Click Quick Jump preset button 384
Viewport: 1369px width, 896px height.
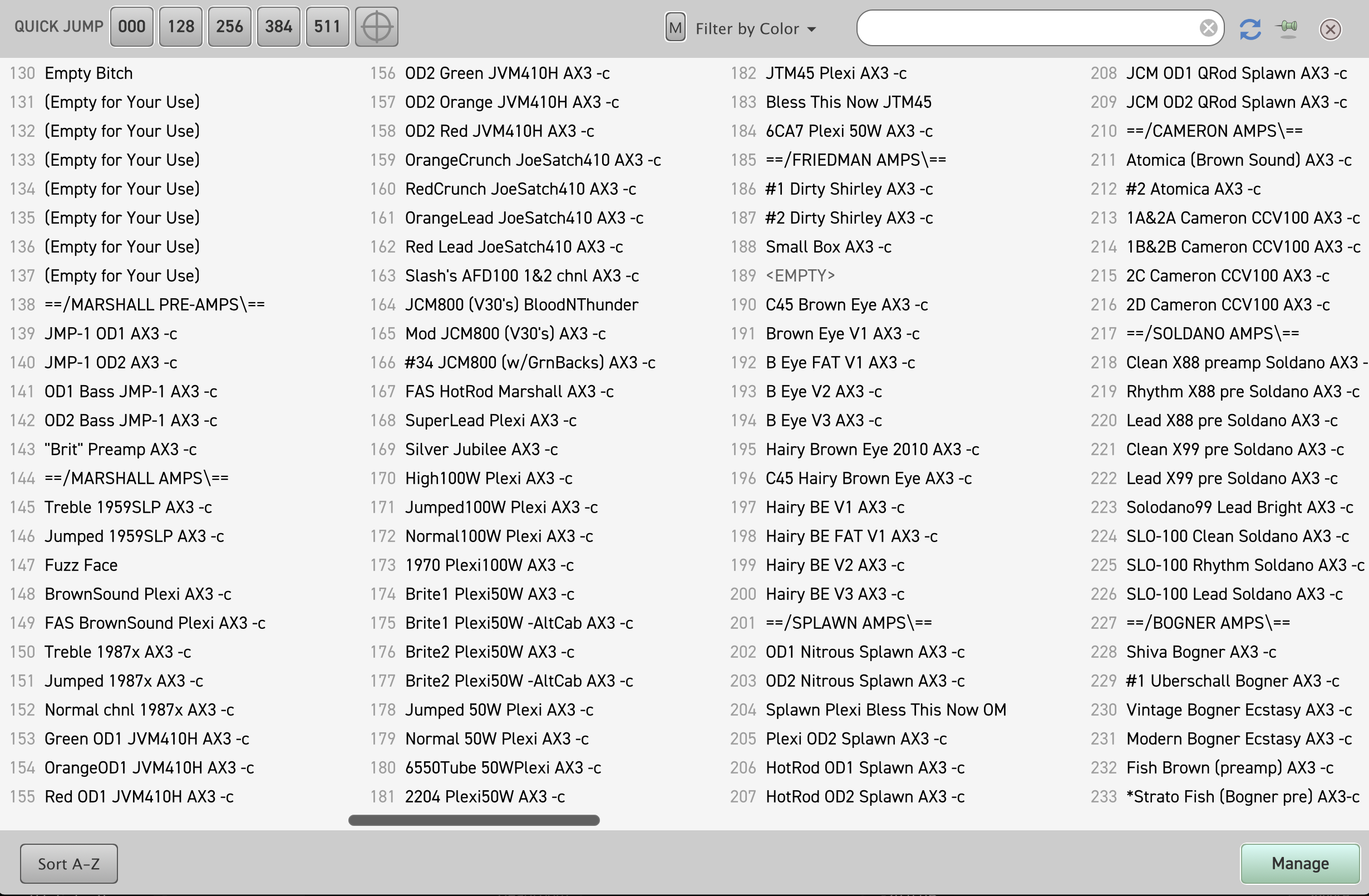coord(278,27)
